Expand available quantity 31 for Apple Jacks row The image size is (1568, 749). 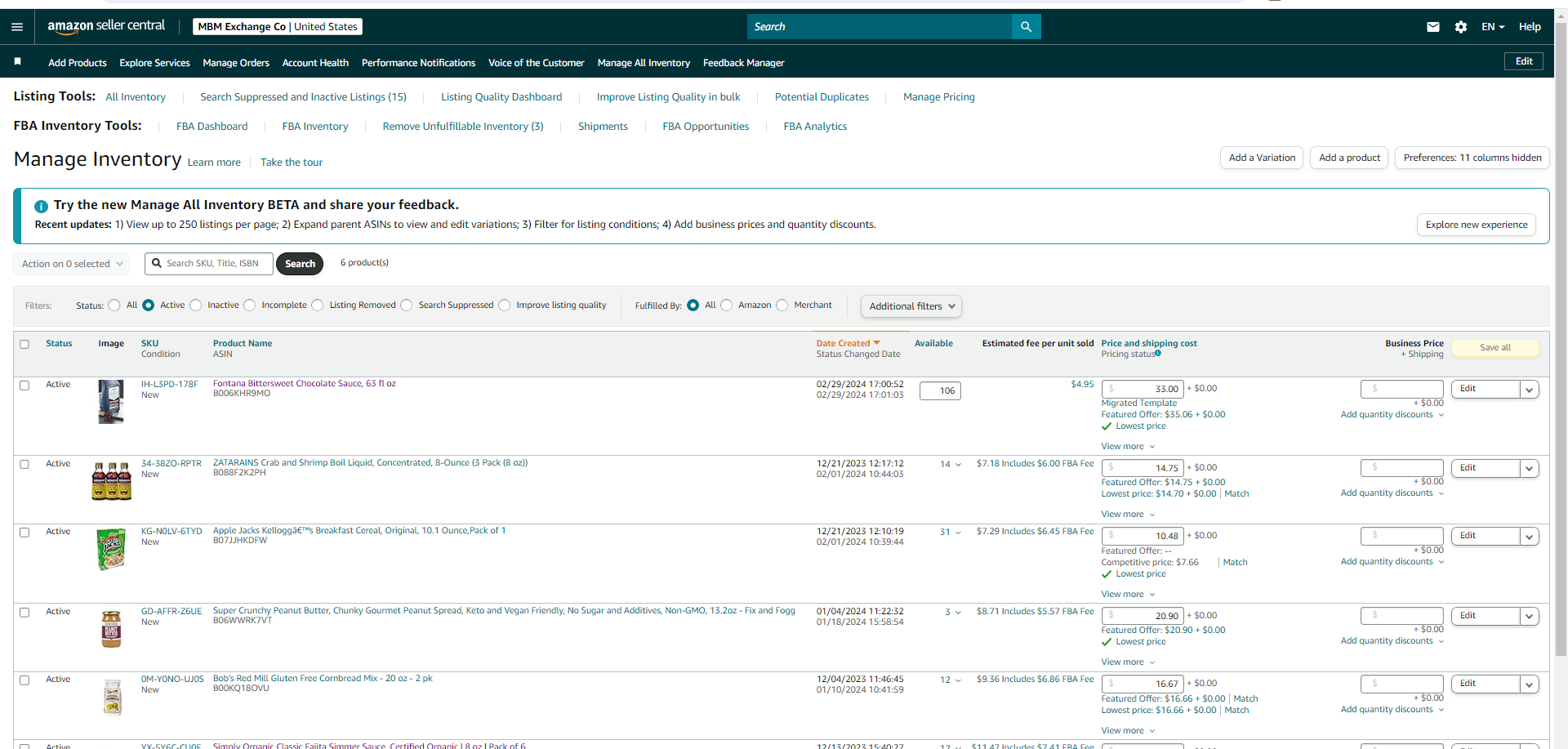pos(951,532)
